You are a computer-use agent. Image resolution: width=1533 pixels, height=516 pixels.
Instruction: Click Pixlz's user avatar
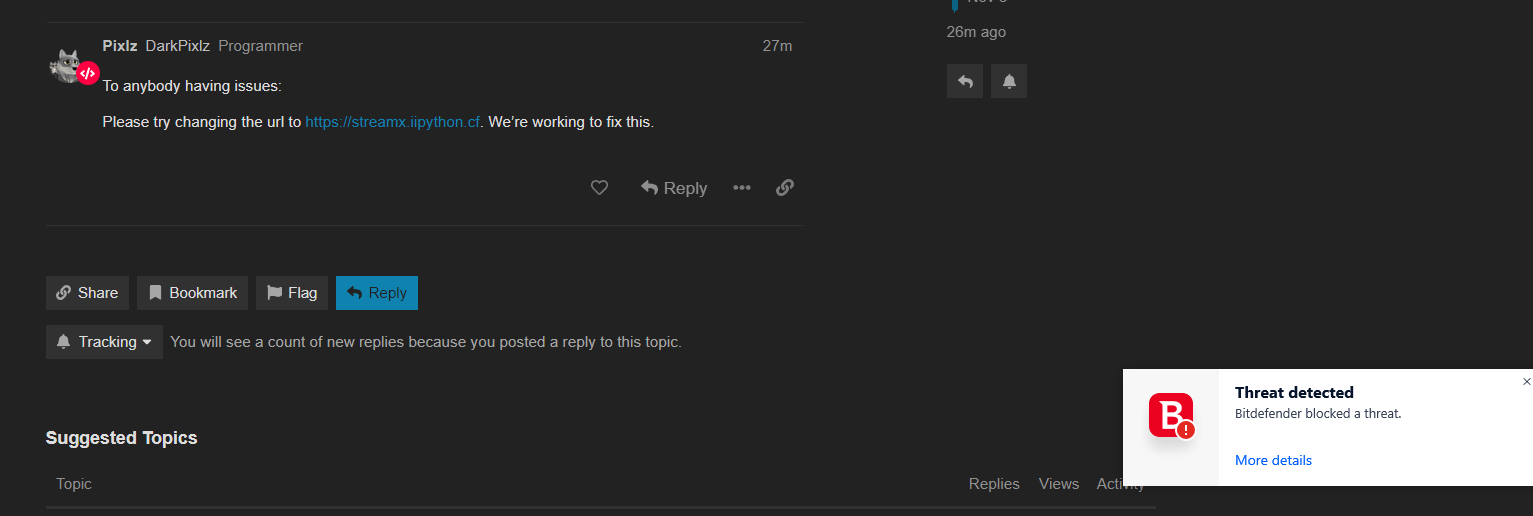coord(68,66)
